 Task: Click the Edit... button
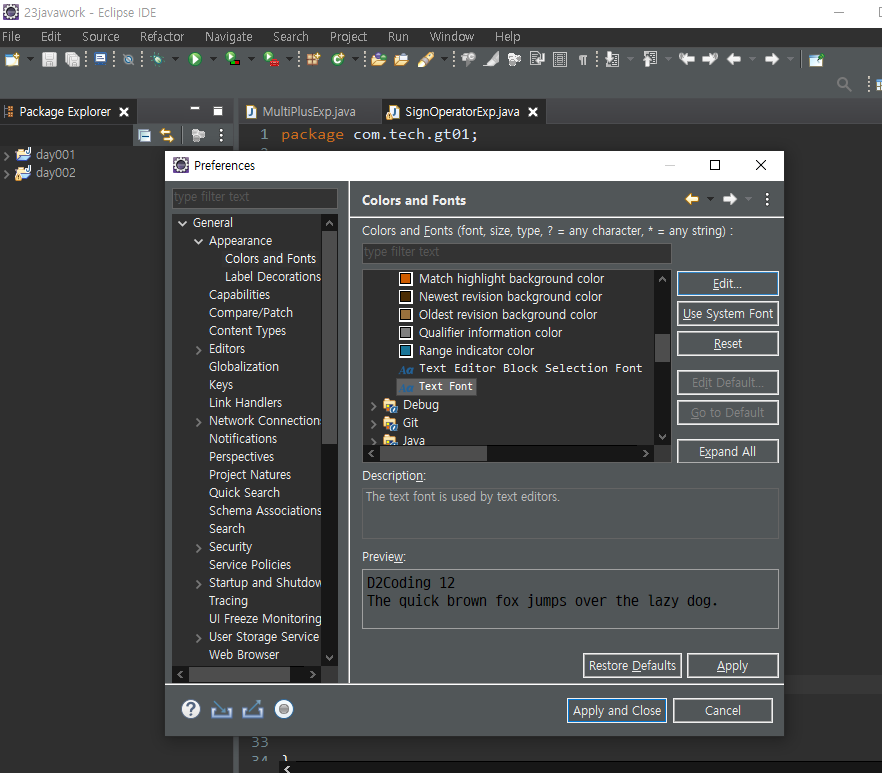pyautogui.click(x=727, y=284)
